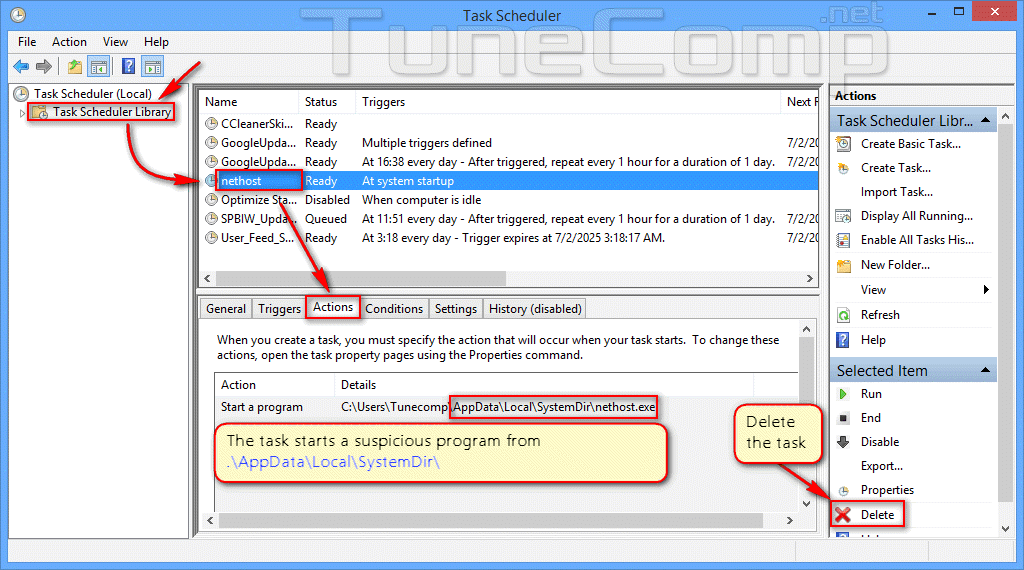
Task: Click Import Task link
Action: (x=897, y=192)
